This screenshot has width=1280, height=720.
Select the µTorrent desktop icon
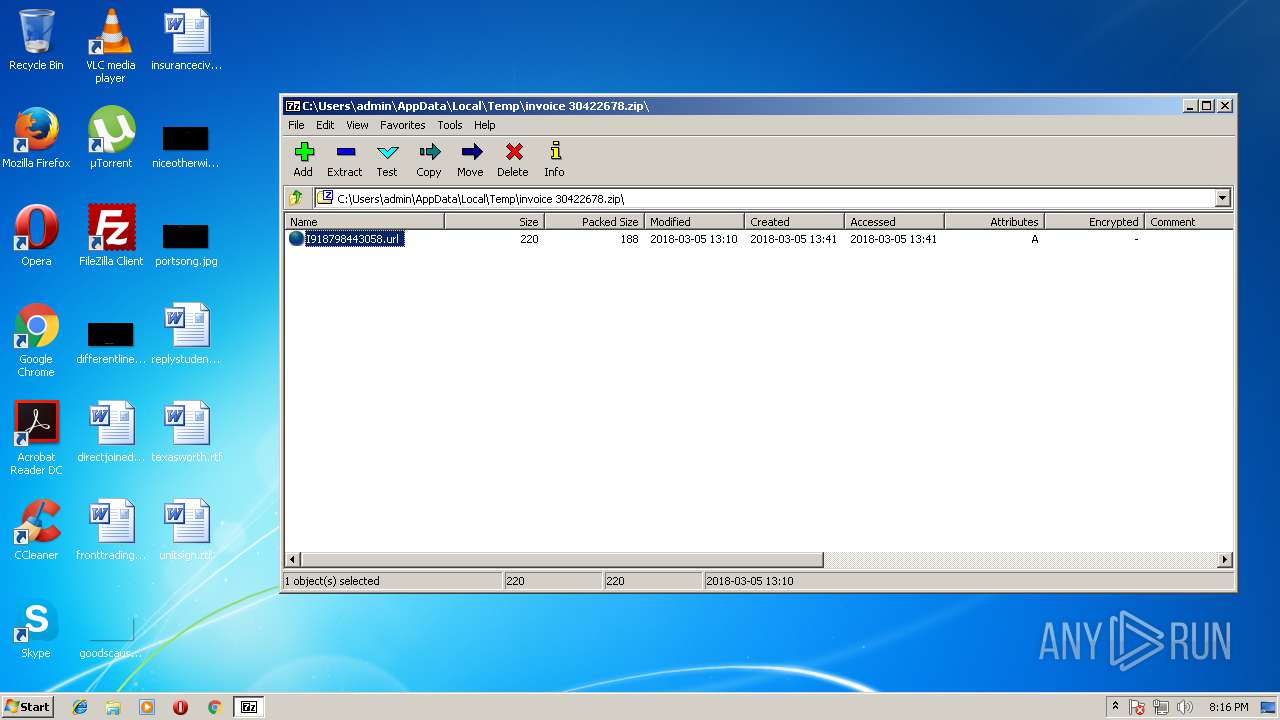(110, 138)
